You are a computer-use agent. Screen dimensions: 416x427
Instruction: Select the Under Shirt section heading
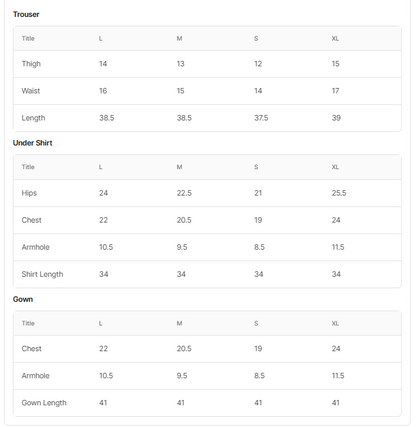33,143
